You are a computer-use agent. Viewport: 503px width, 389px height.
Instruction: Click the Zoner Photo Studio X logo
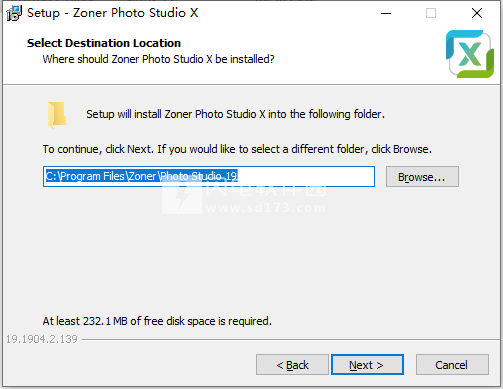470,54
